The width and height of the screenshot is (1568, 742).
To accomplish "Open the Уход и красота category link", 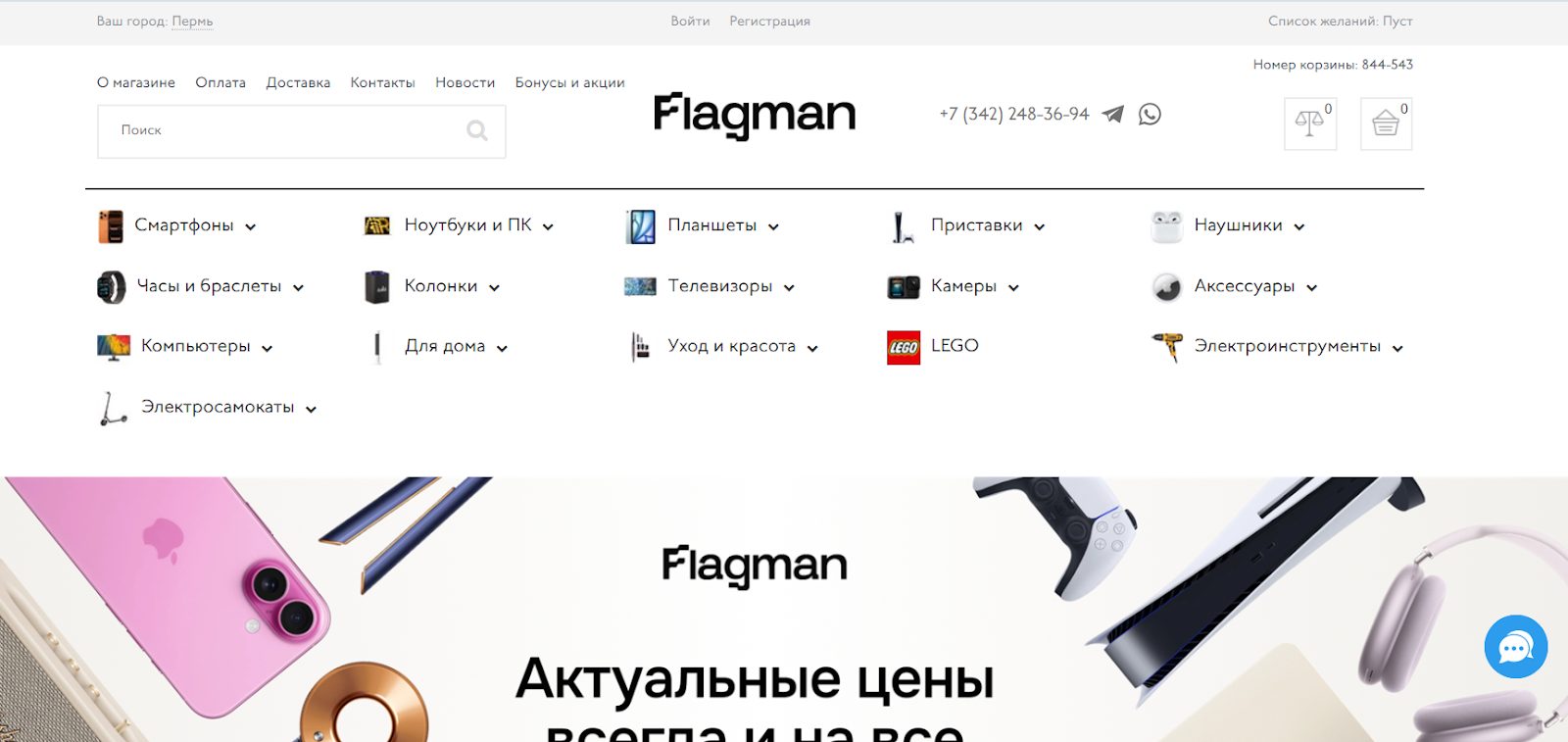I will click(732, 346).
